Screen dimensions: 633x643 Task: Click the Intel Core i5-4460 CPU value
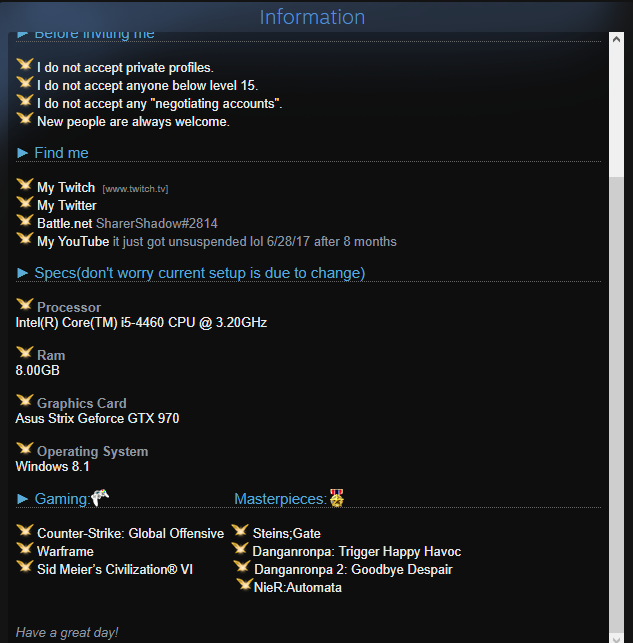pyautogui.click(x=141, y=323)
